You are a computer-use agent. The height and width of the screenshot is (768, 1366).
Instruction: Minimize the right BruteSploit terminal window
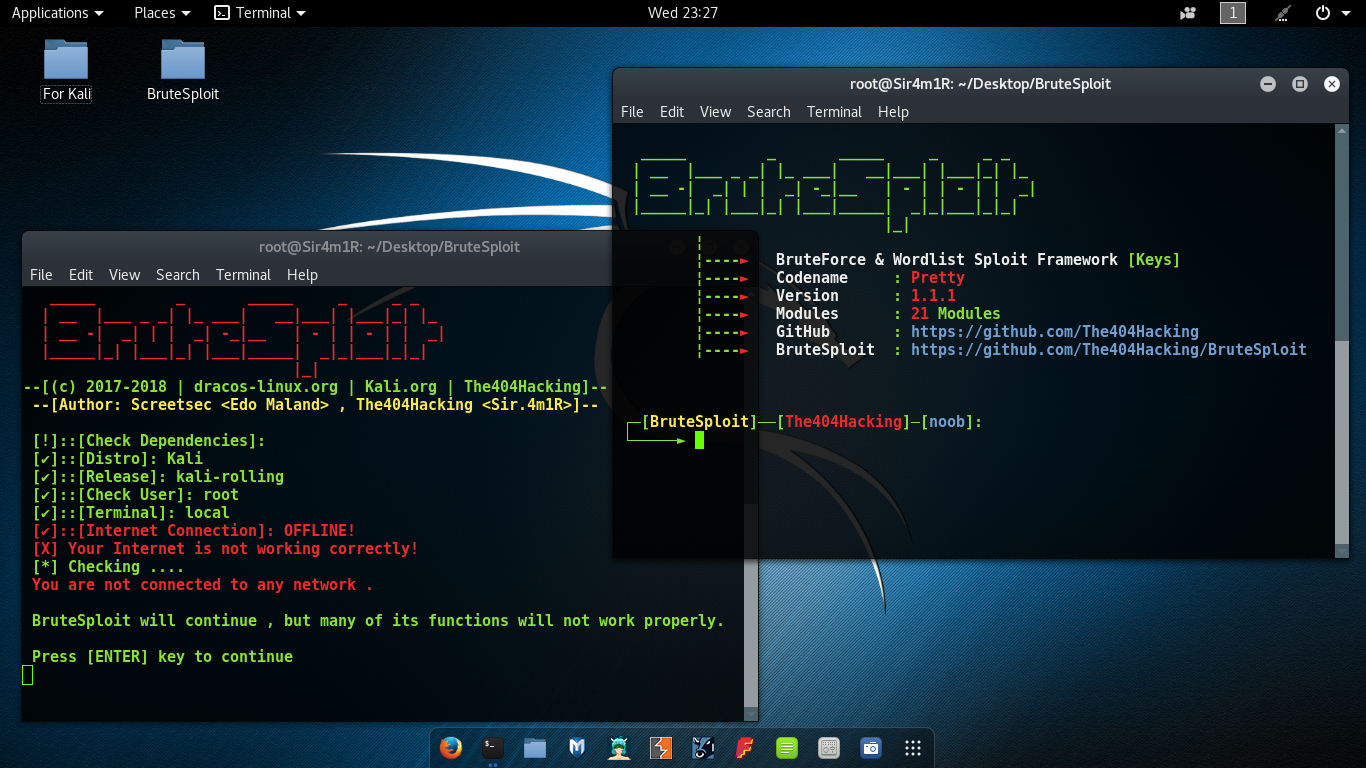(1268, 84)
